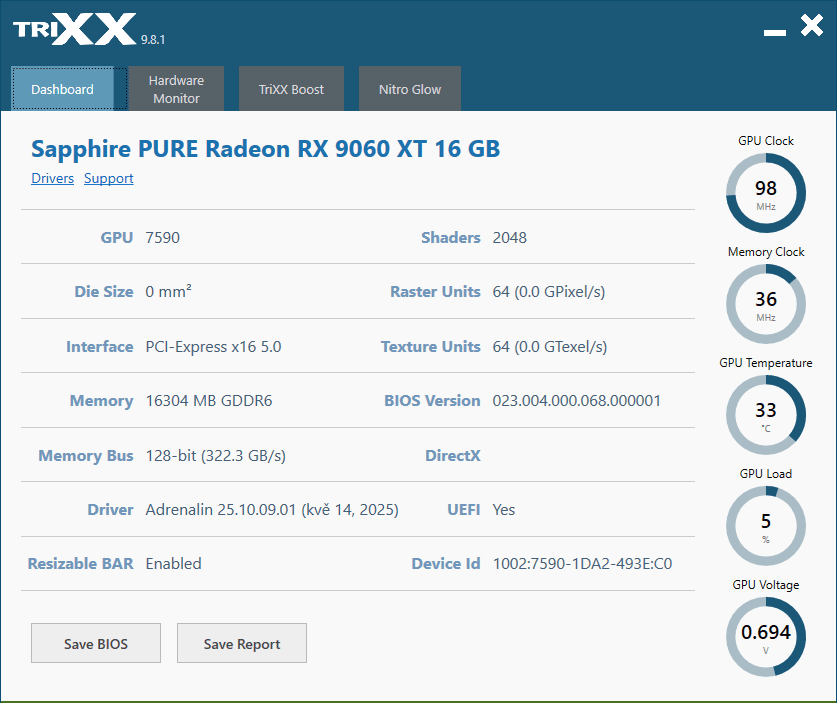Open the Support link
Viewport: 837px width, 703px height.
pyautogui.click(x=108, y=178)
